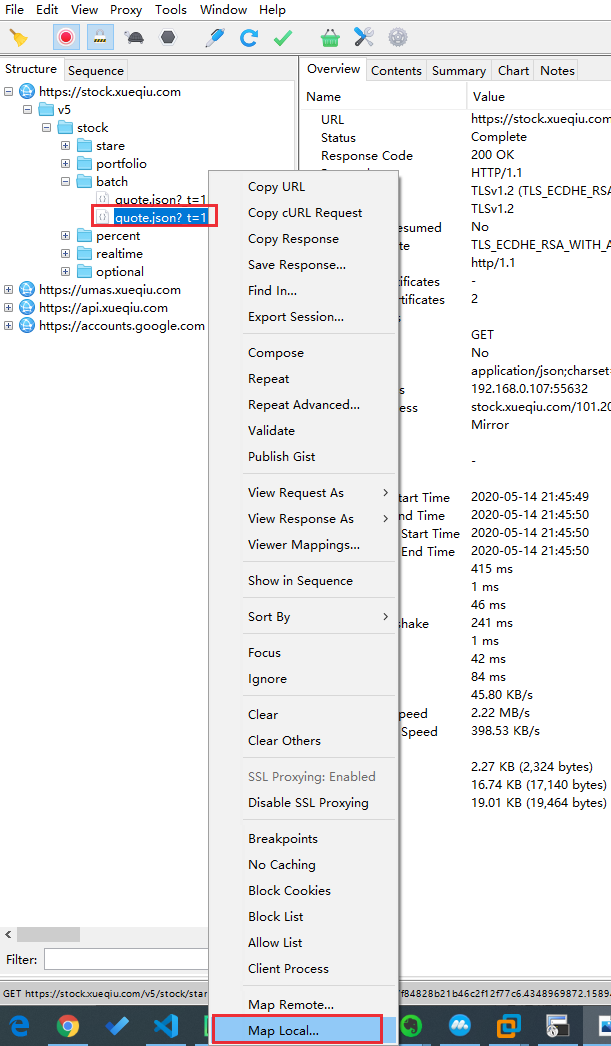
Task: Open the settings gear icon
Action: click(x=398, y=37)
